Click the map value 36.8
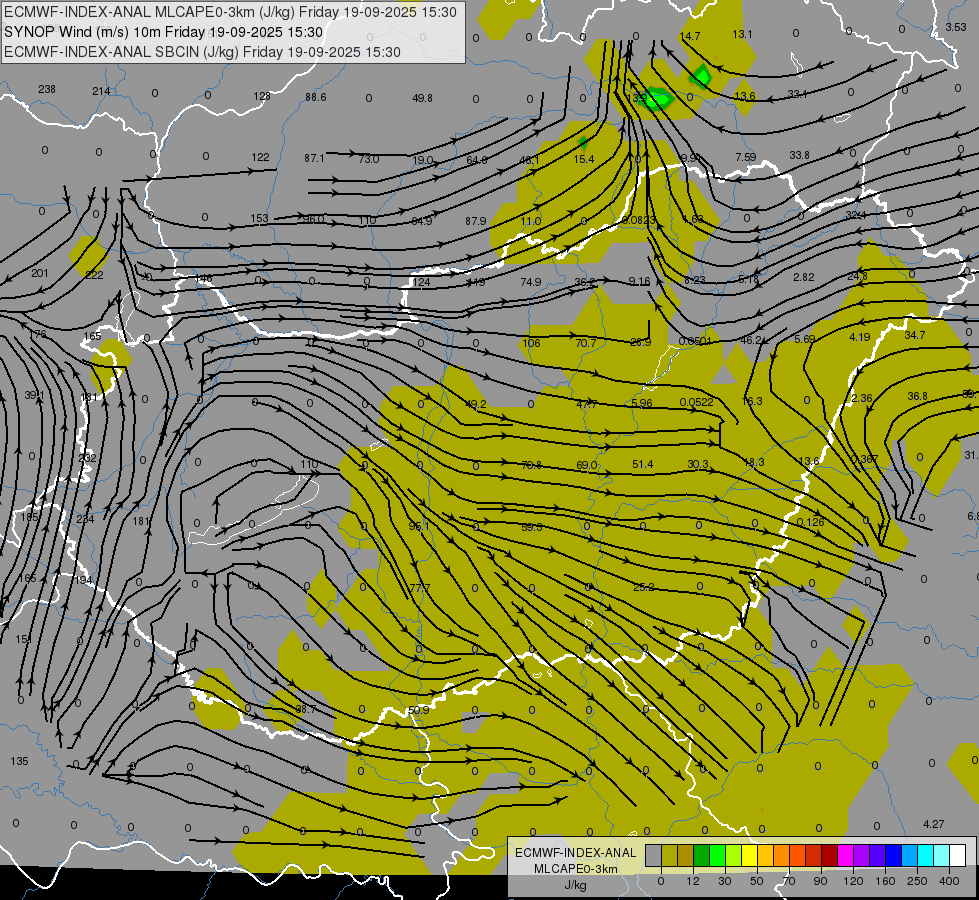Screen dimensions: 979x900 [917, 397]
